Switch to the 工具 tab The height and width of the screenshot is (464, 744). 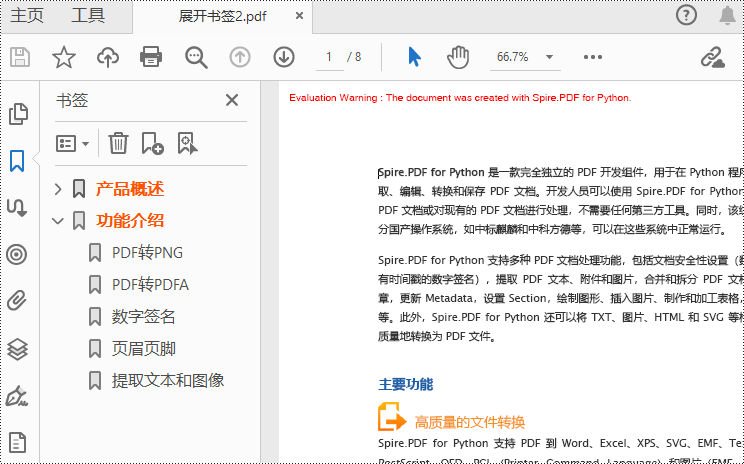tap(88, 15)
